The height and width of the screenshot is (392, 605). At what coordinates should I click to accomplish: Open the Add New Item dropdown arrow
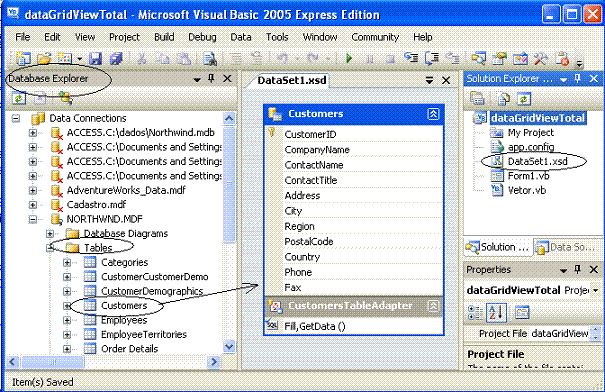pyautogui.click(x=79, y=59)
